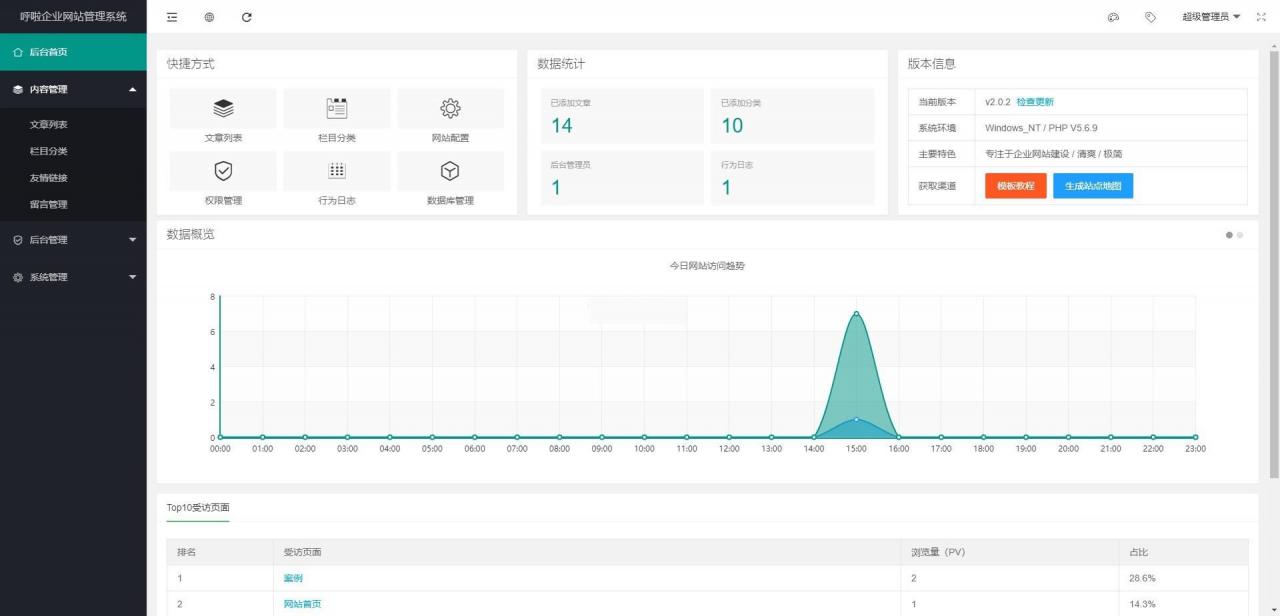This screenshot has height=616, width=1280.
Task: Go to 后台首页 in sidebar
Action: (x=73, y=52)
